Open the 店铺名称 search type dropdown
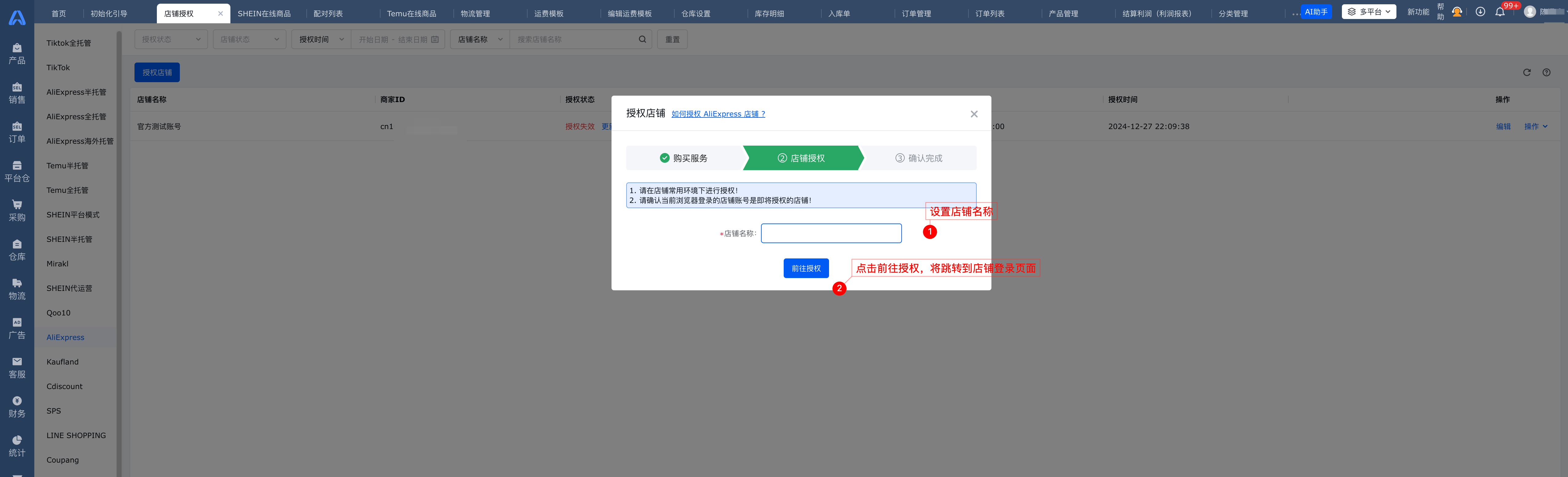 (x=480, y=40)
